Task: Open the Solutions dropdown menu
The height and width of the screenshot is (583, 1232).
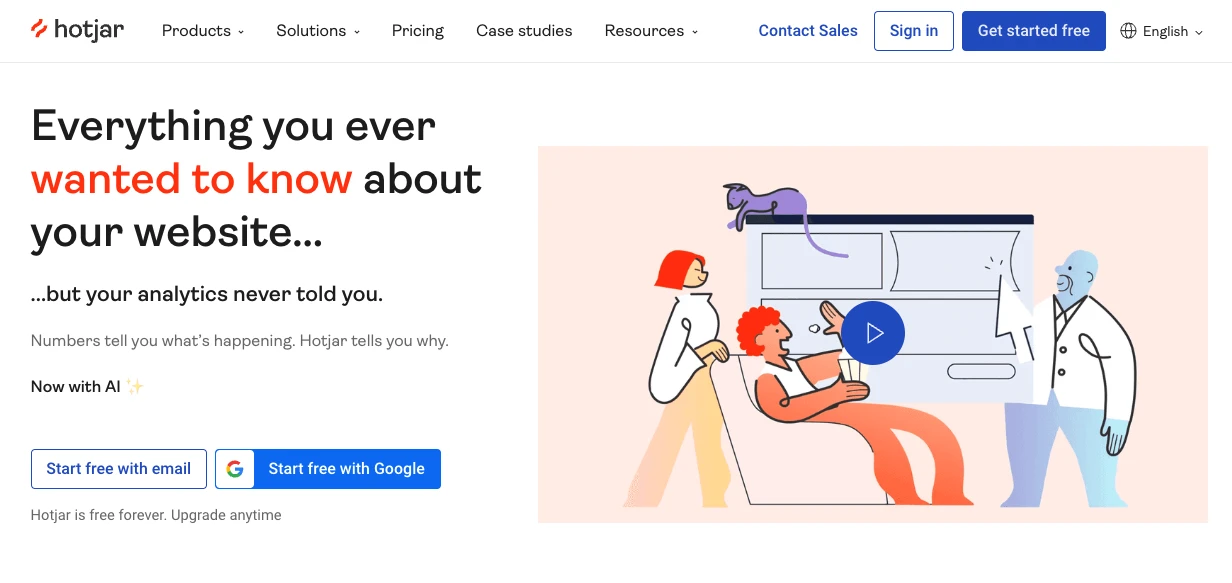Action: pyautogui.click(x=318, y=31)
